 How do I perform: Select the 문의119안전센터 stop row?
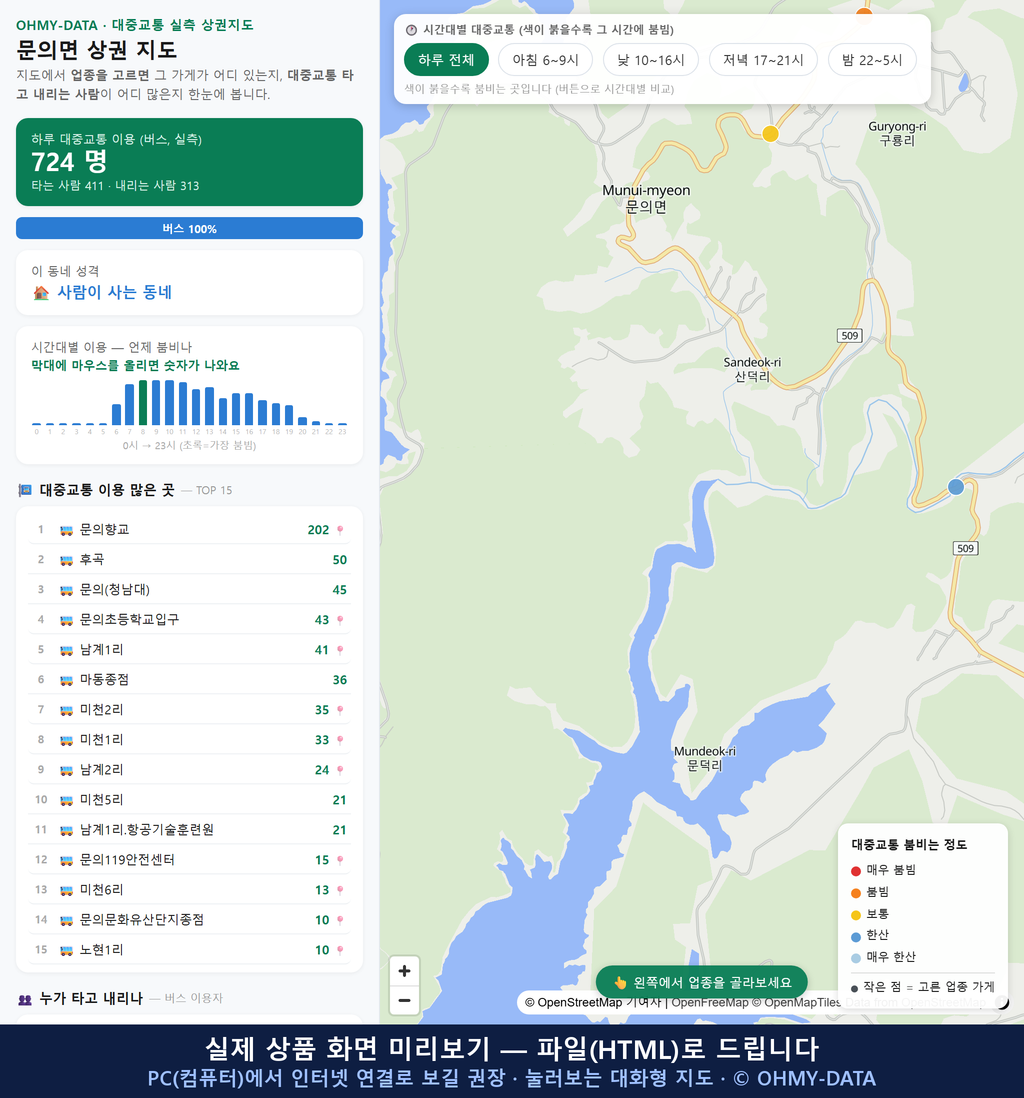[x=189, y=860]
